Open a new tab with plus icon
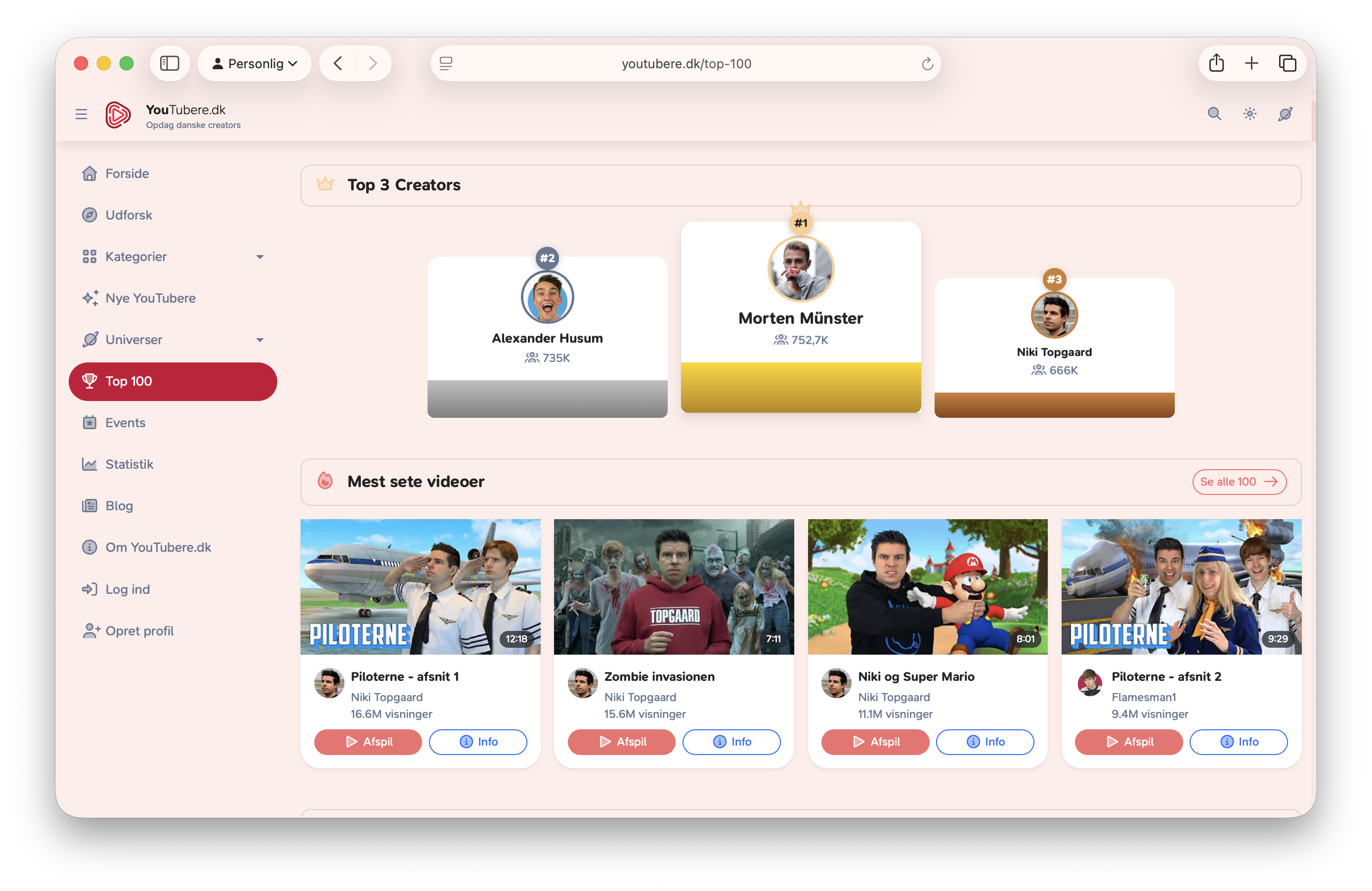The width and height of the screenshot is (1372, 891). (x=1251, y=63)
